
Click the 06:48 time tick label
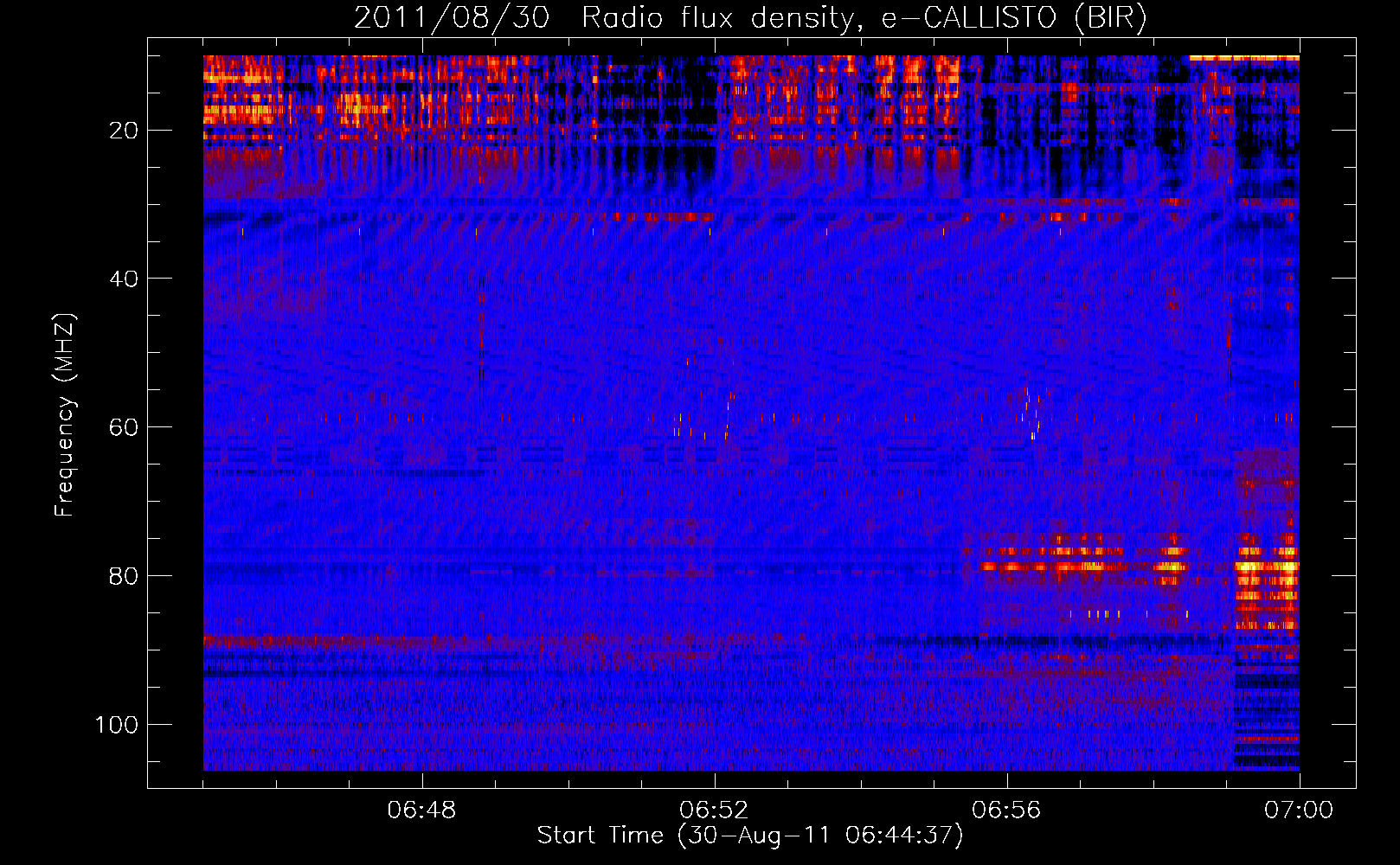422,811
